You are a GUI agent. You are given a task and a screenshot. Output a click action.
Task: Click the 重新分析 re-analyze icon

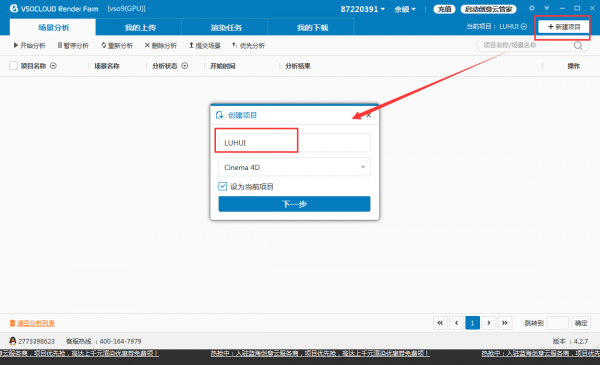pyautogui.click(x=104, y=45)
